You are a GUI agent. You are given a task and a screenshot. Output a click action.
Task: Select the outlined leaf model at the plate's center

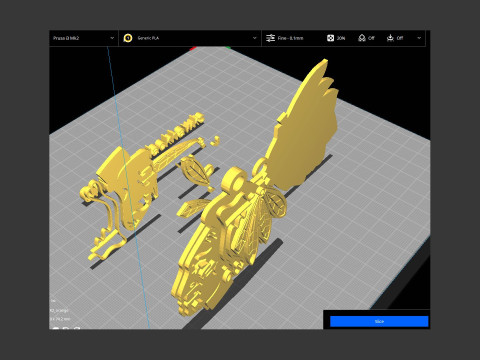[196, 173]
